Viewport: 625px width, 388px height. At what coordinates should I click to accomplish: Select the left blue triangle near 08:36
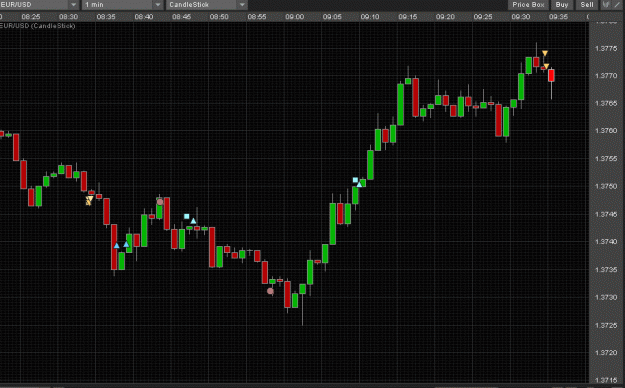tap(116, 246)
